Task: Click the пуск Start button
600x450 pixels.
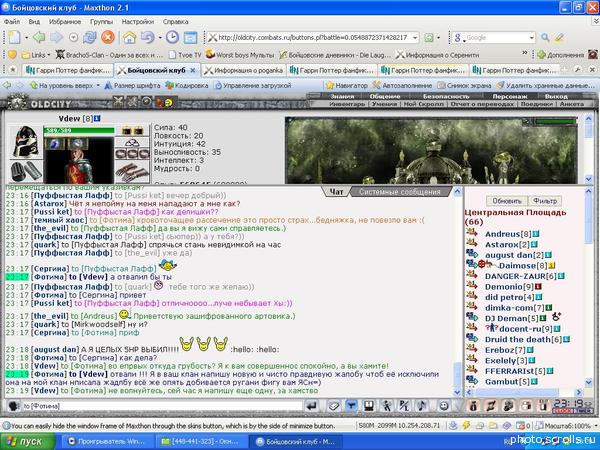Action: [28, 442]
